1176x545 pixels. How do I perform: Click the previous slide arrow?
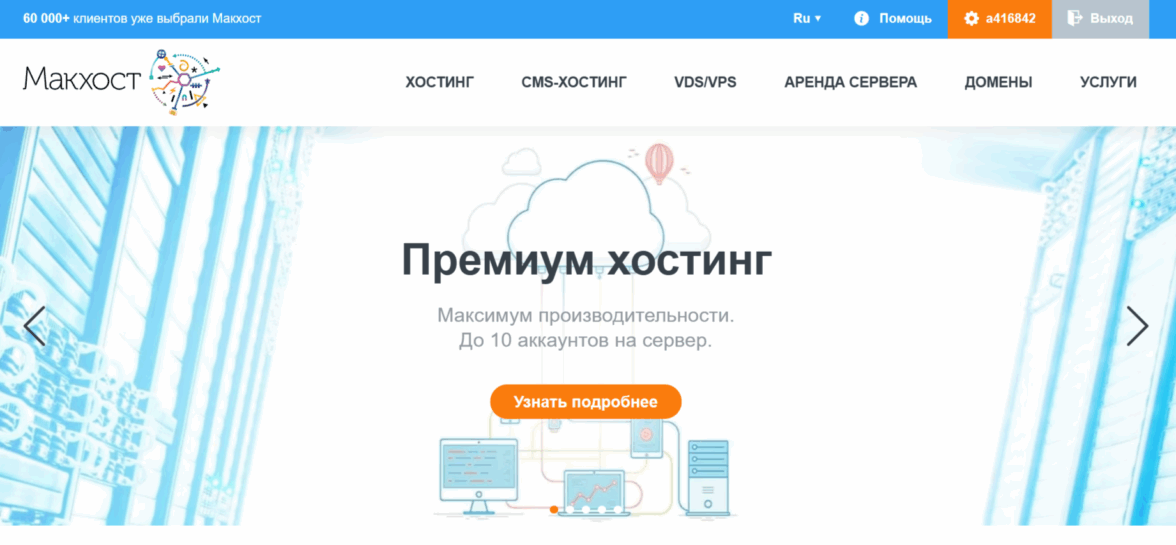pyautogui.click(x=34, y=325)
